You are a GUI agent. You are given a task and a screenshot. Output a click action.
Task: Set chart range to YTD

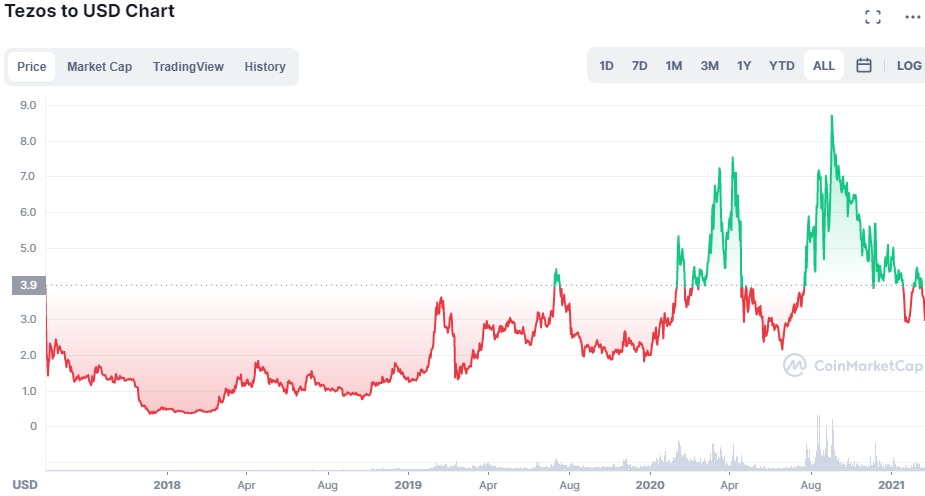point(782,65)
